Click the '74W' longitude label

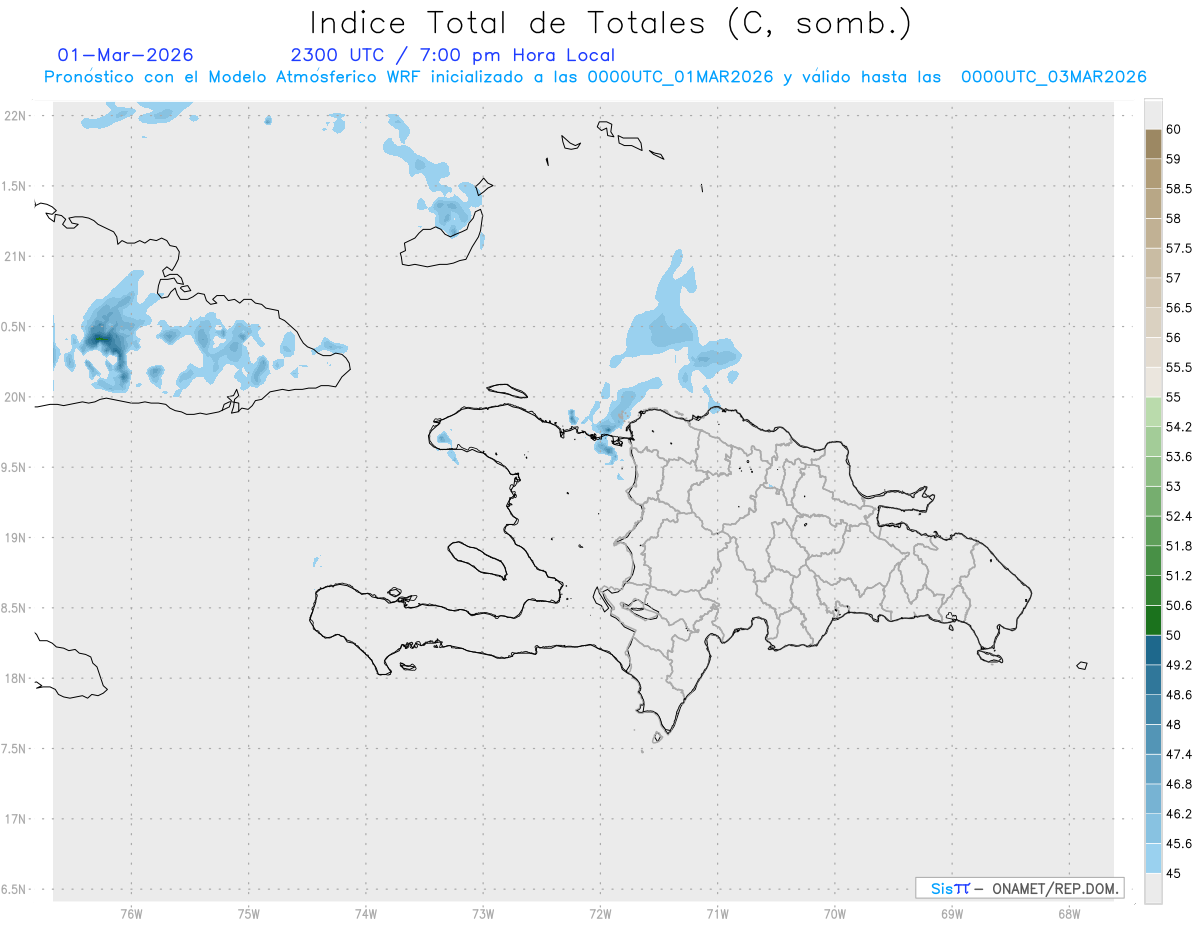click(x=366, y=914)
